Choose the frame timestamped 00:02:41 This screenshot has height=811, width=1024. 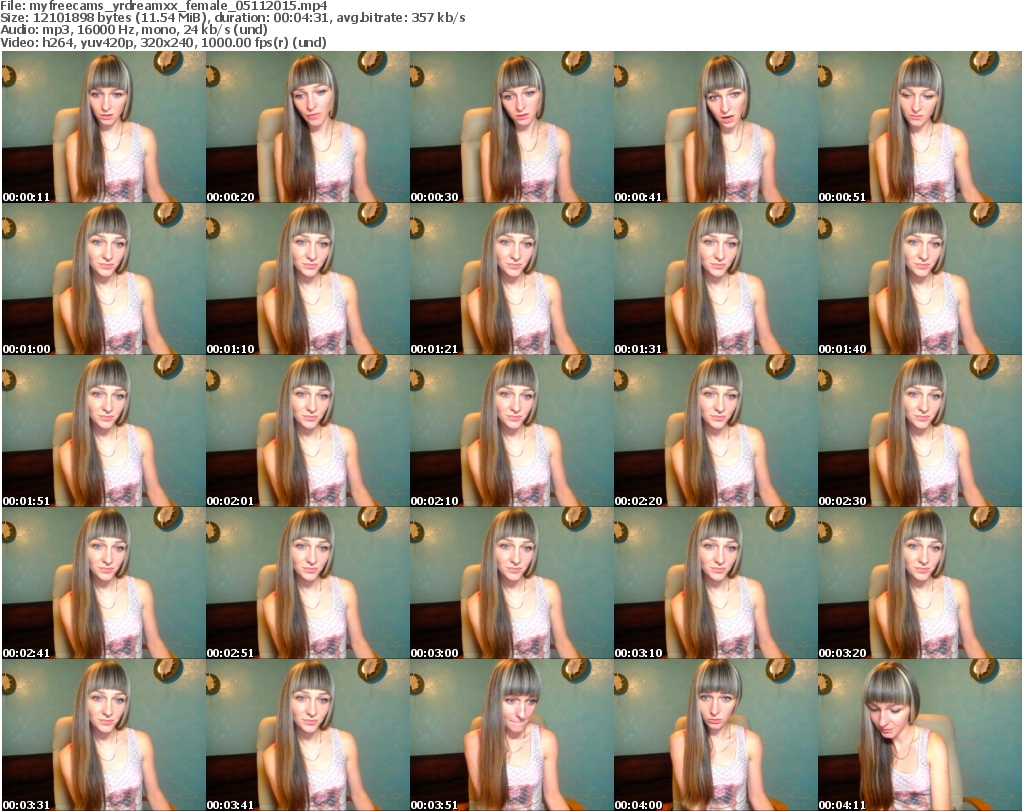click(x=104, y=583)
